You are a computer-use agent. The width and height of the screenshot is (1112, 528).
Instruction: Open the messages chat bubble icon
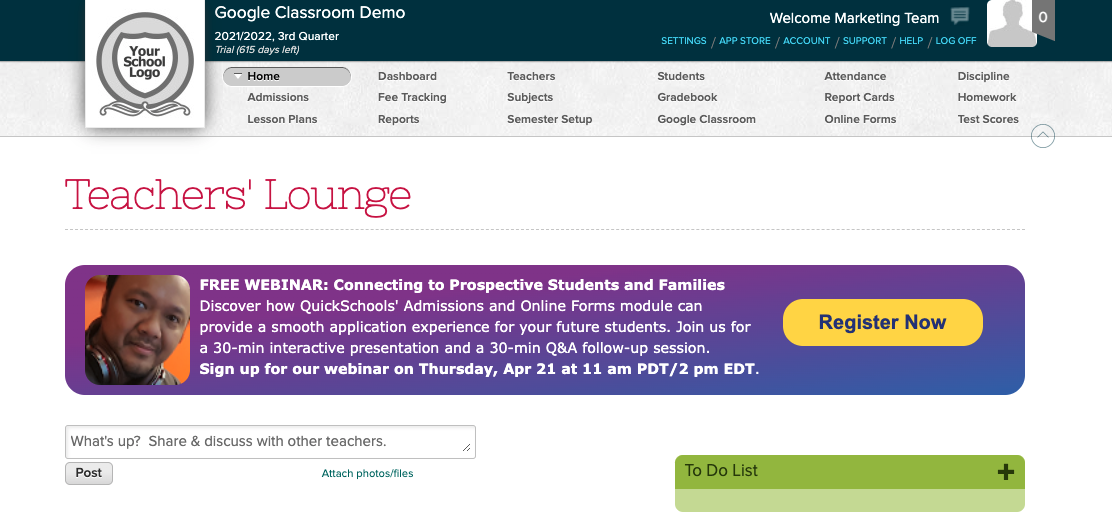click(960, 16)
